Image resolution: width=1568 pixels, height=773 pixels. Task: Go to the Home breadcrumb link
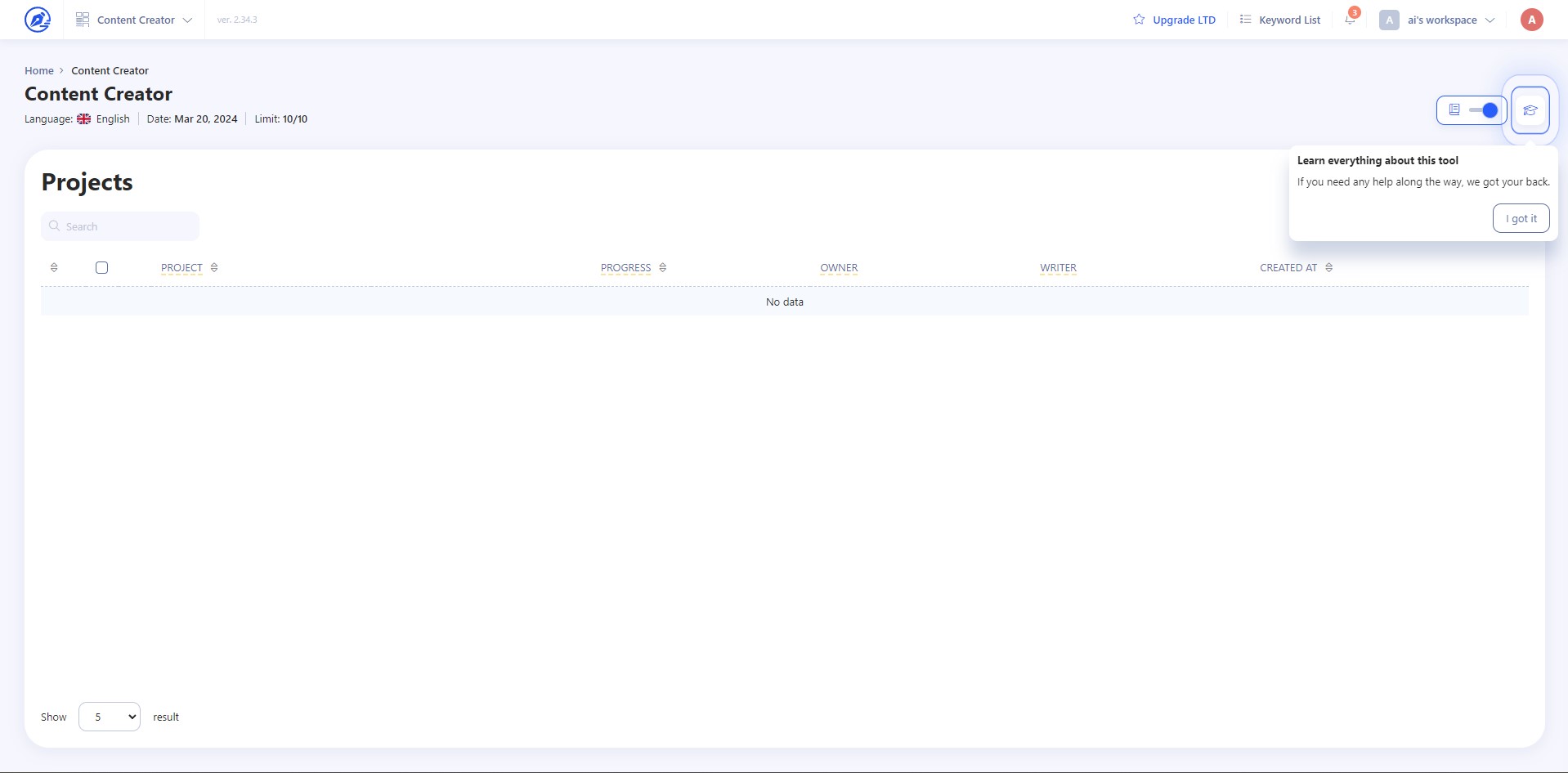(x=39, y=70)
